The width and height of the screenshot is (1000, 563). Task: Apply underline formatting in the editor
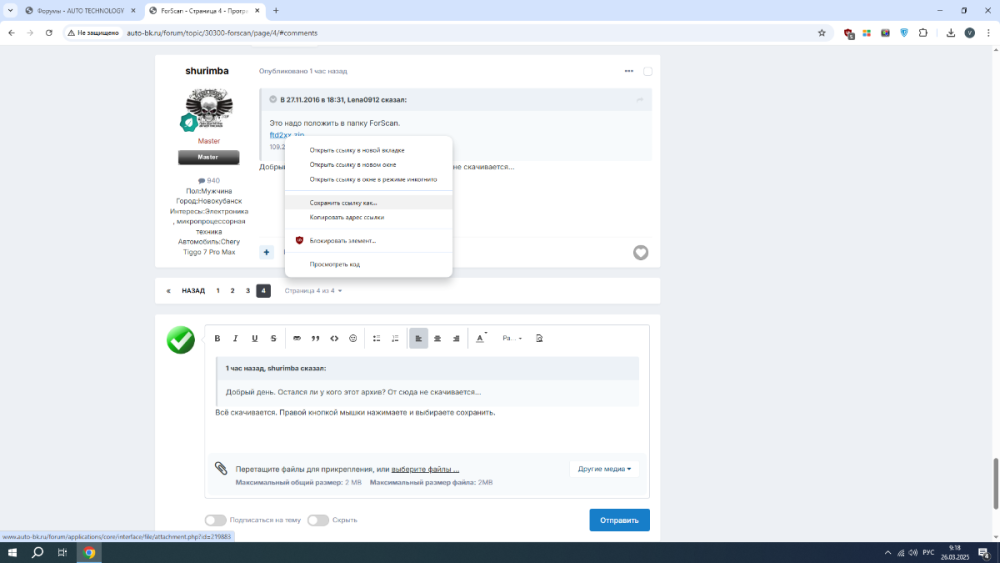click(x=254, y=339)
